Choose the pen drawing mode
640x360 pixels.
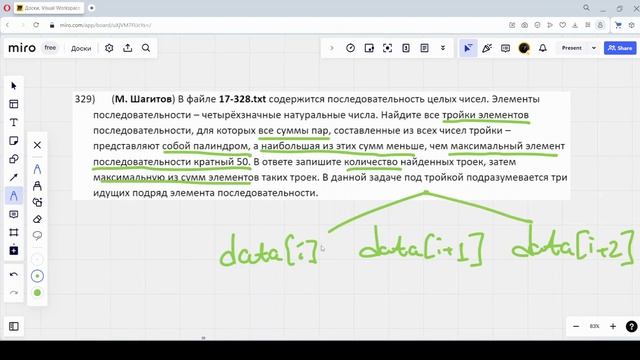tap(37, 169)
